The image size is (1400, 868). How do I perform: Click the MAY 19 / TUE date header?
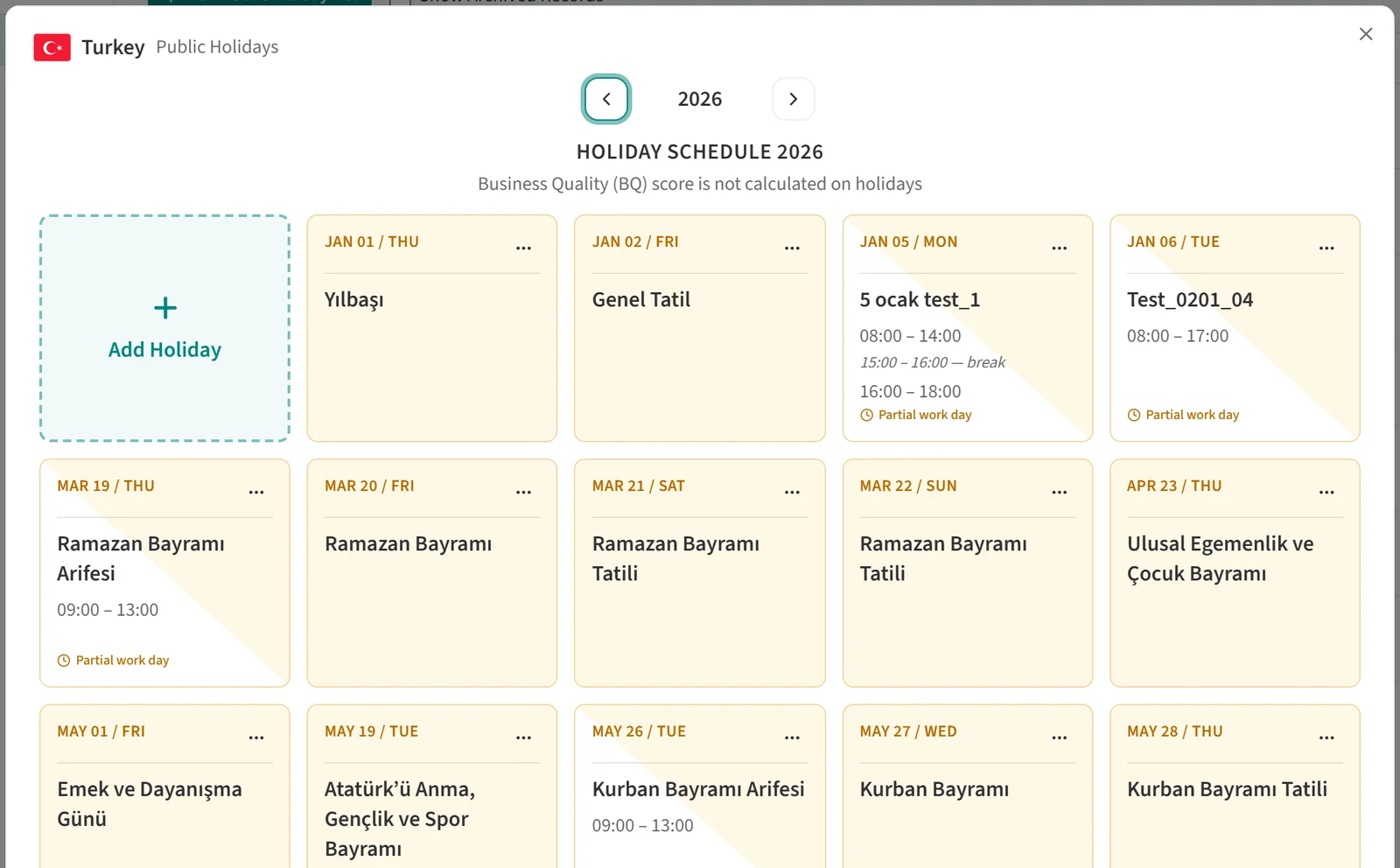pyautogui.click(x=372, y=731)
